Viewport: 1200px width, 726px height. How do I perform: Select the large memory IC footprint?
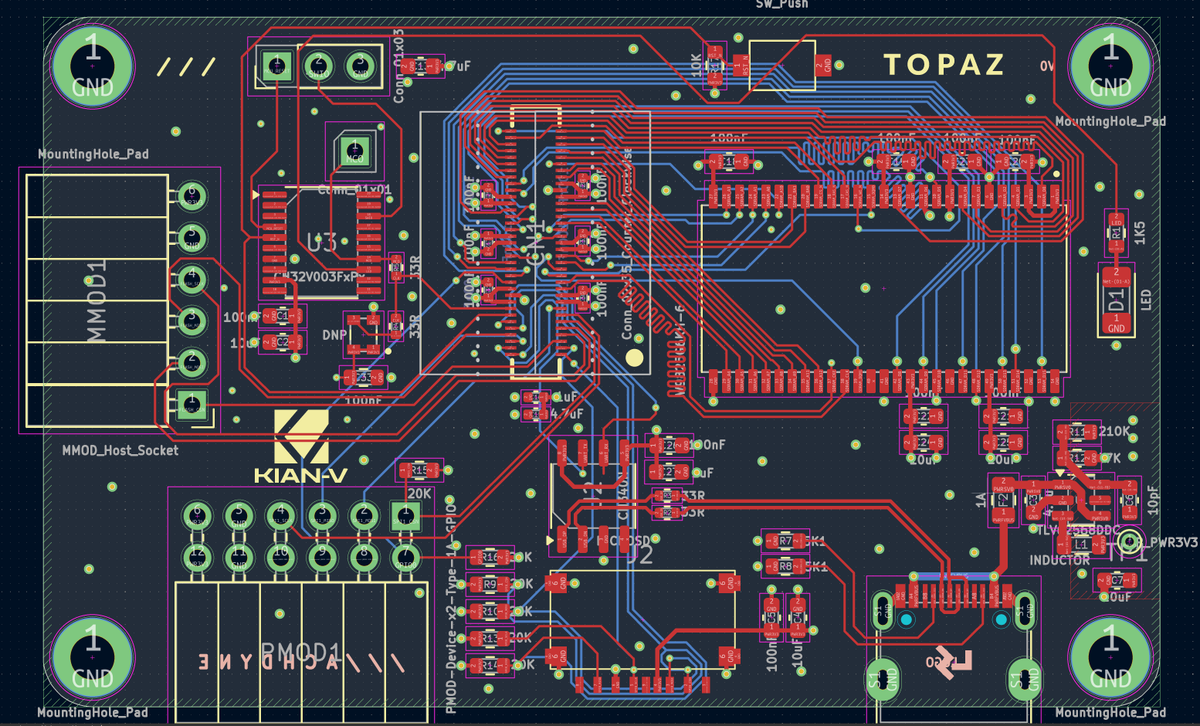pos(885,290)
